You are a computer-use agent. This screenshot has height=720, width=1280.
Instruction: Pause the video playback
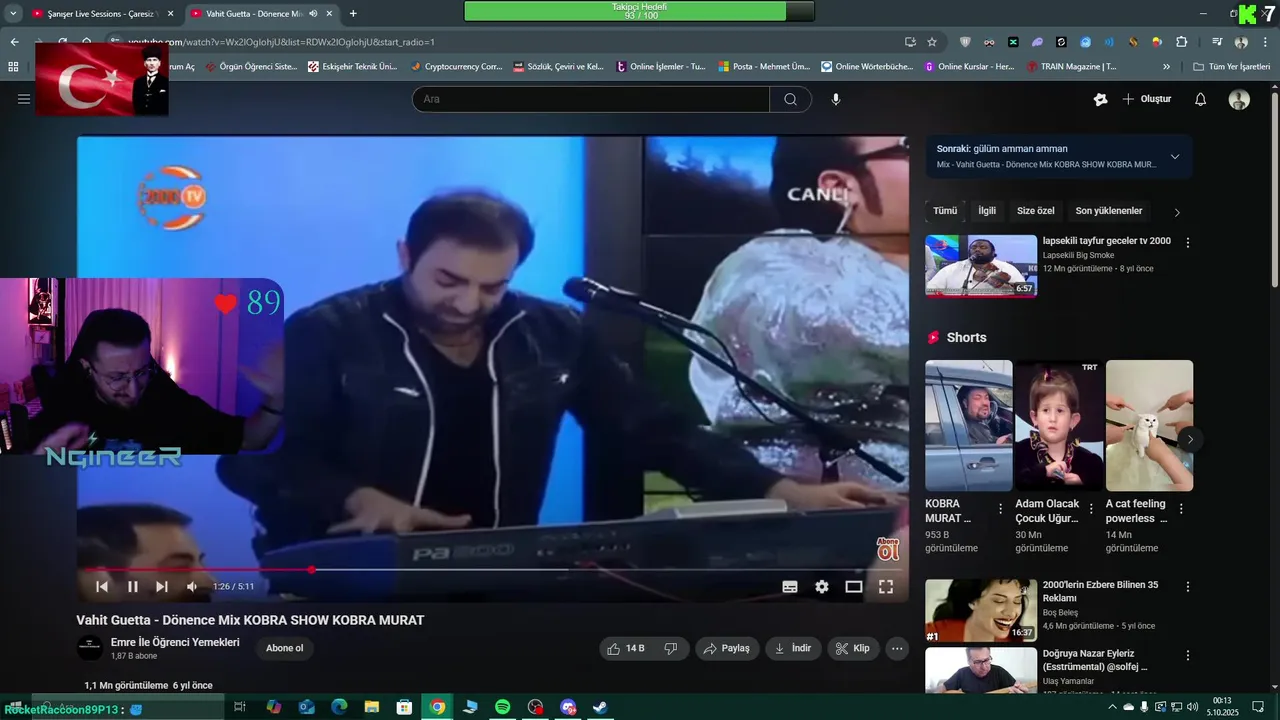132,587
